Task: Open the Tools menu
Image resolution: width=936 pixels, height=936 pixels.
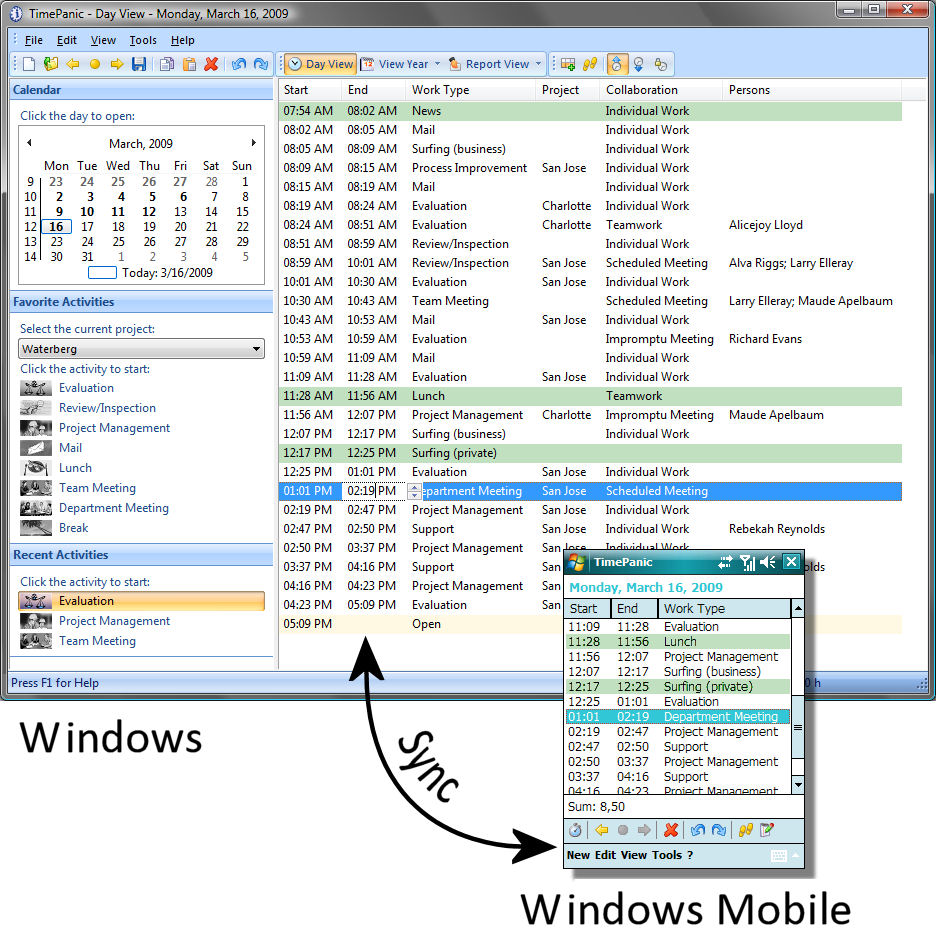Action: point(143,40)
